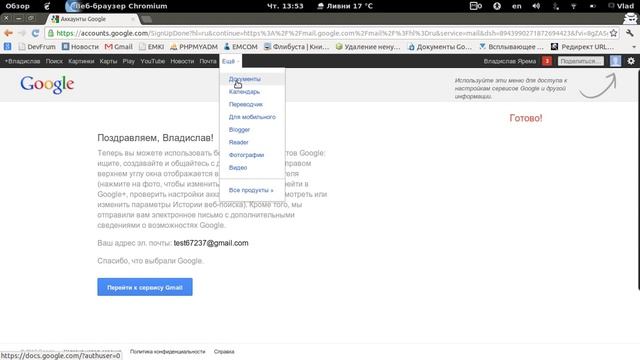Click the page vertical scrollbar
The height and width of the screenshot is (360, 640).
[x=638, y=180]
